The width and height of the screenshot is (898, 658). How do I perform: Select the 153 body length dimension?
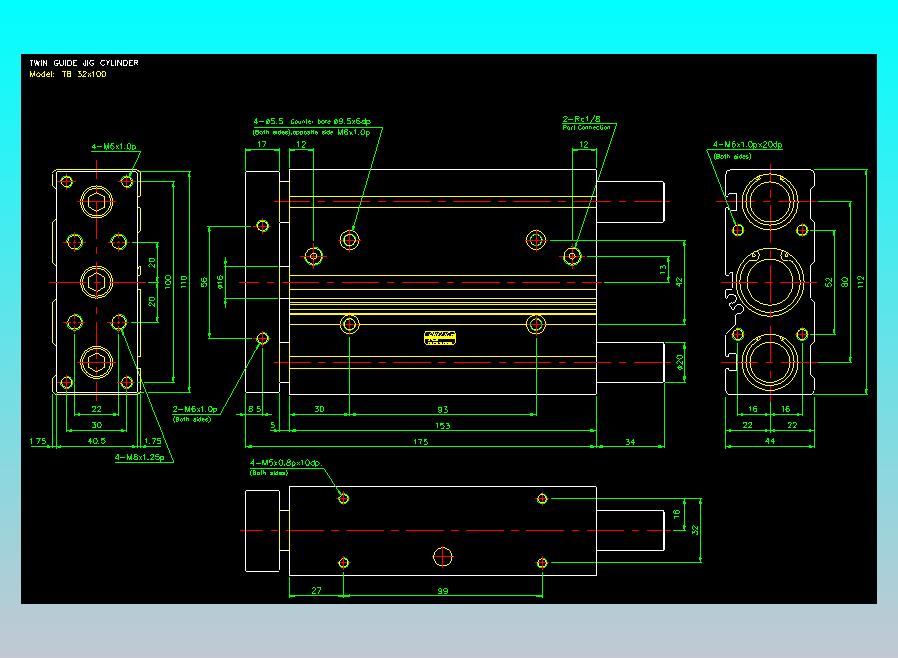click(x=443, y=425)
